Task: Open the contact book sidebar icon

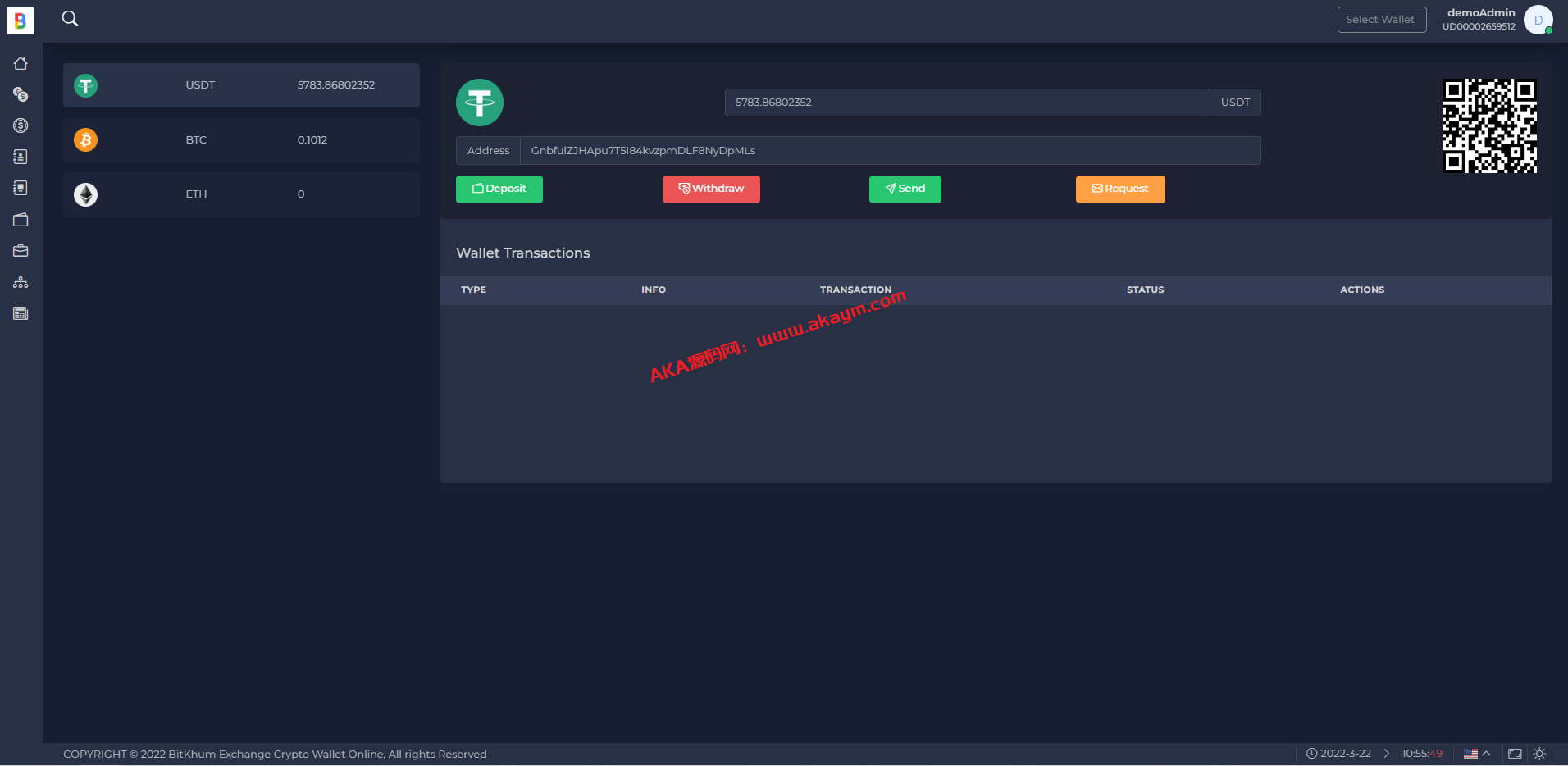Action: (x=21, y=157)
